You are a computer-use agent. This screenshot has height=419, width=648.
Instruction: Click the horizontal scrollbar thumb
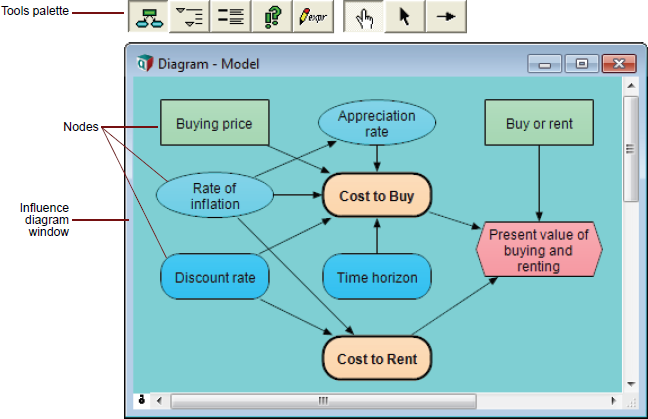[323, 401]
